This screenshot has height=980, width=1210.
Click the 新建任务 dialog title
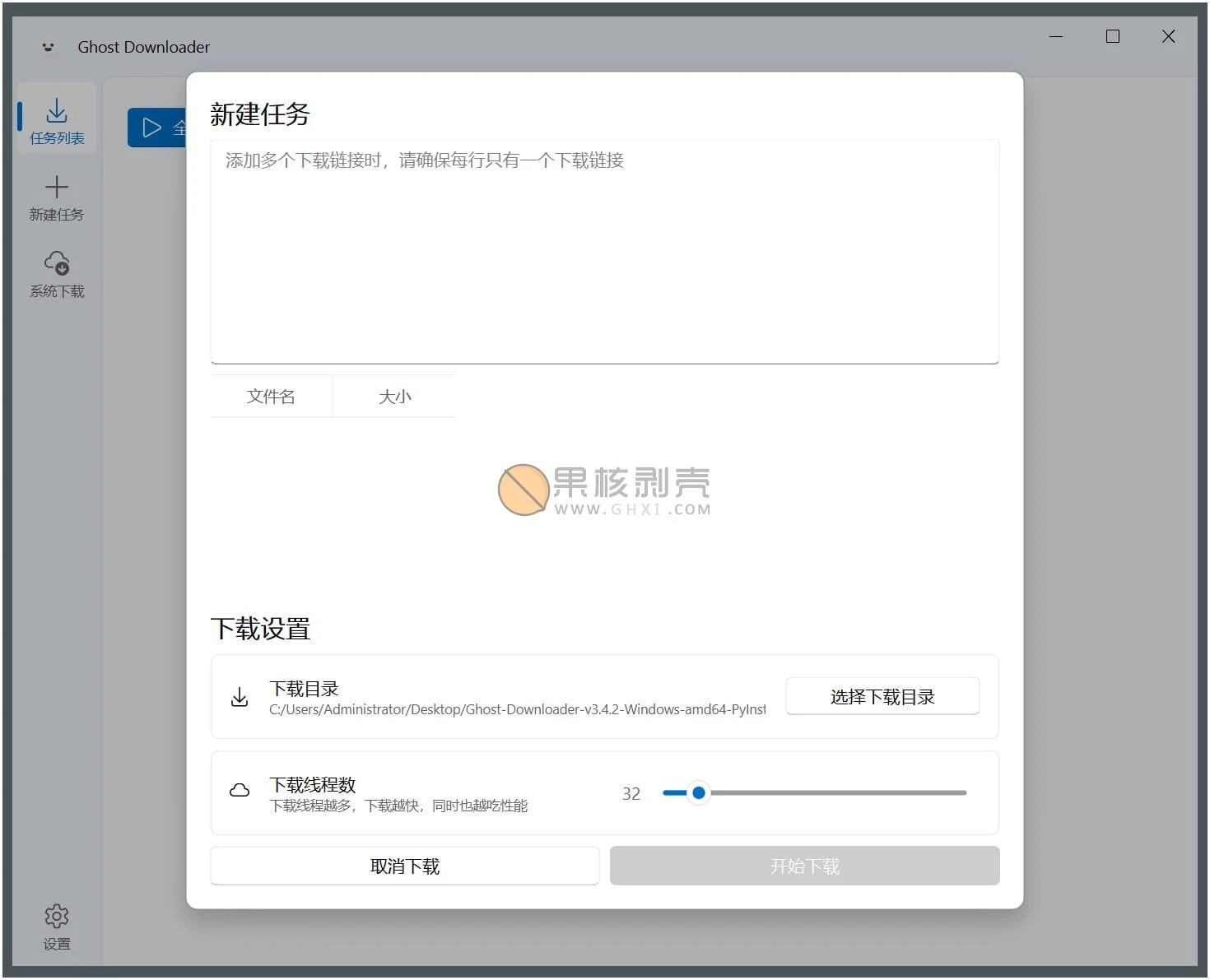point(259,114)
